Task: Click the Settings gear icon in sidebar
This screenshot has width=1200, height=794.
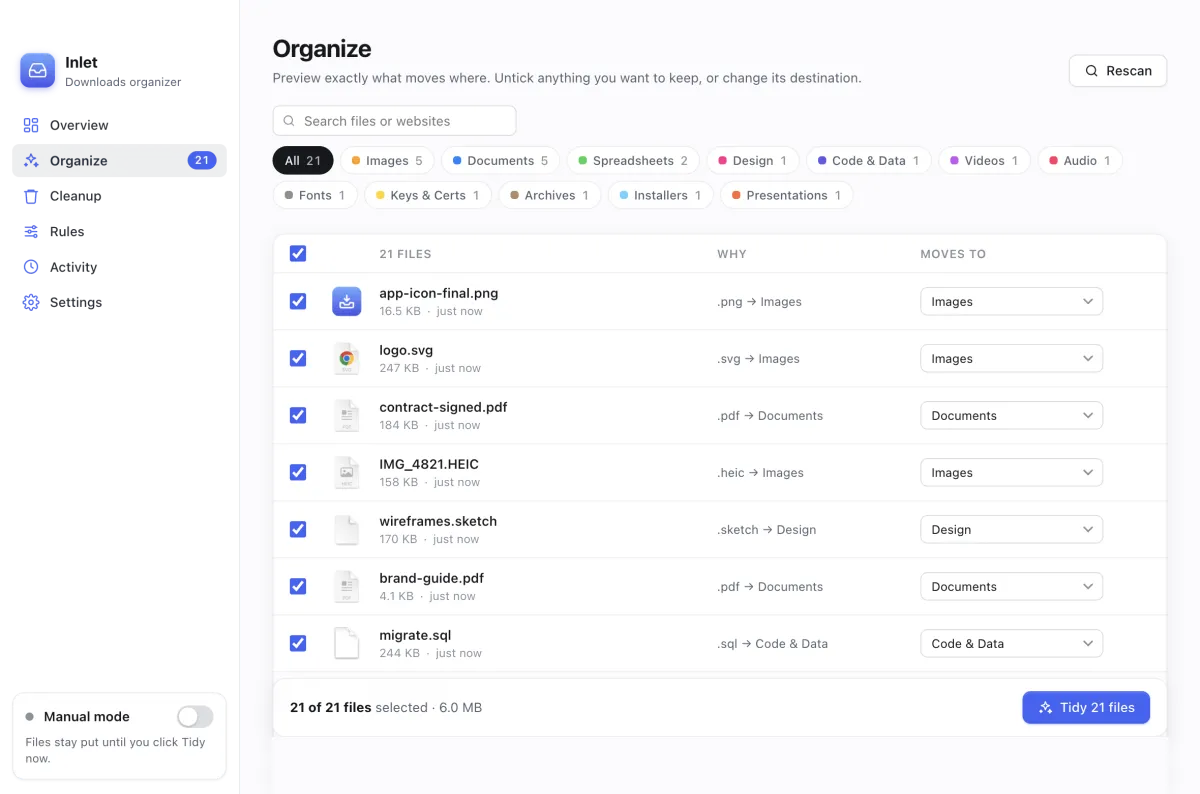Action: (31, 302)
